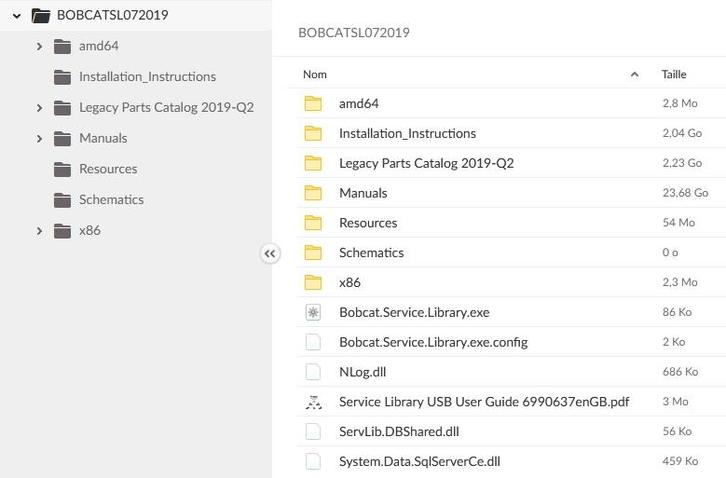Click Installation_Instructions folder icon in sidebar tree

click(62, 77)
